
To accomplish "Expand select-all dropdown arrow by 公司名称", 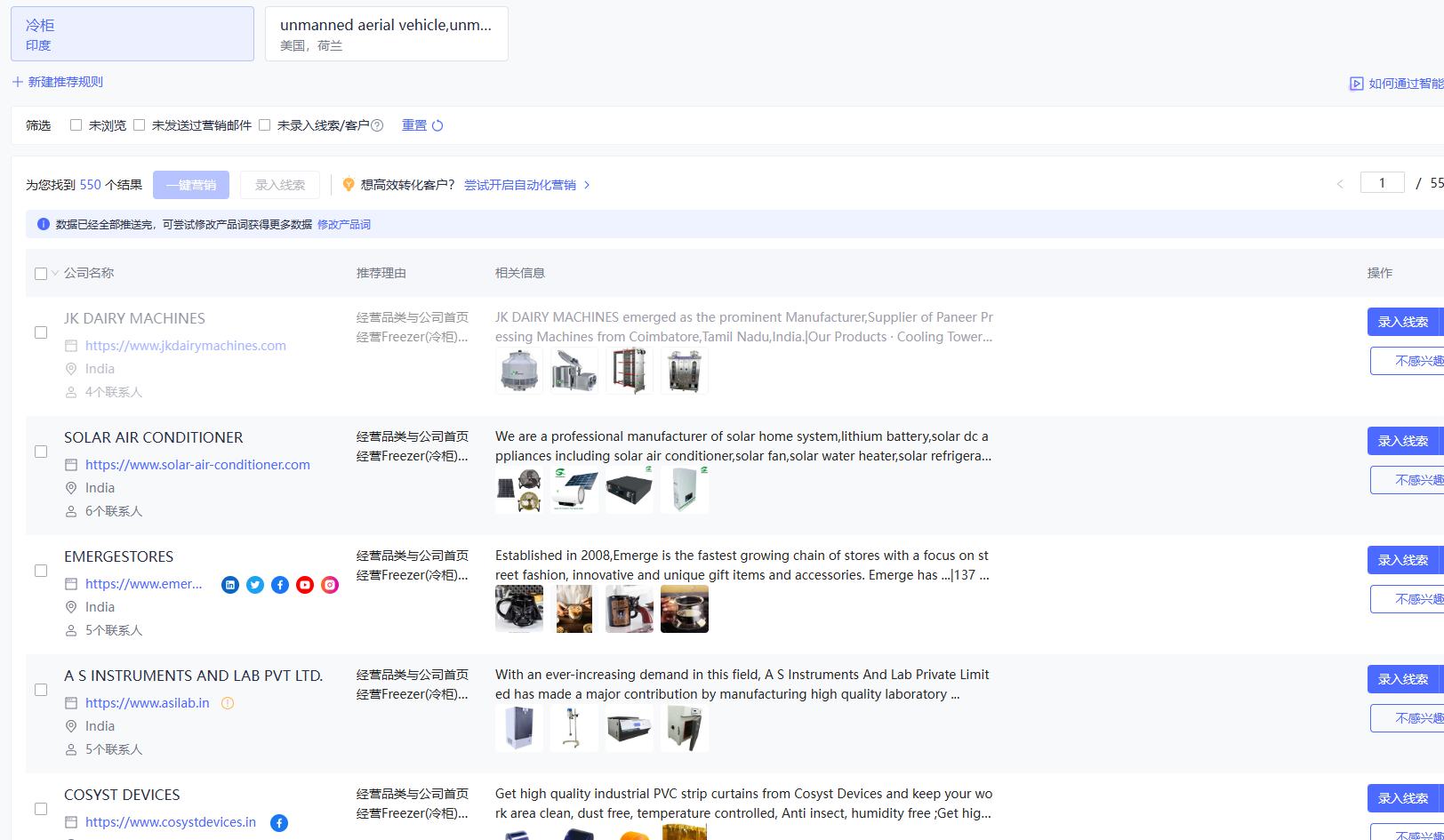I will click(x=55, y=273).
